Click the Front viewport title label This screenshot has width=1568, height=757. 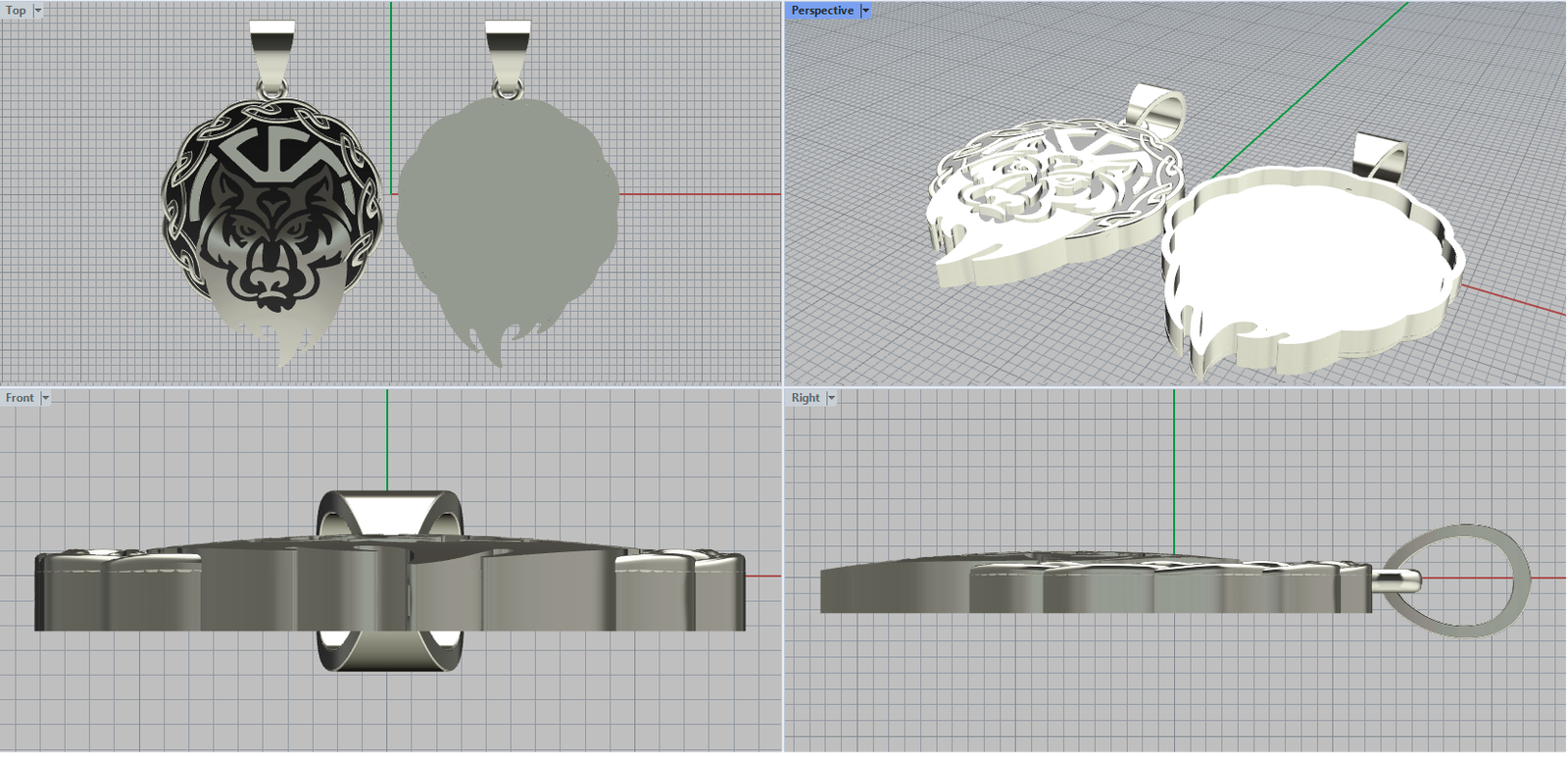click(x=20, y=398)
